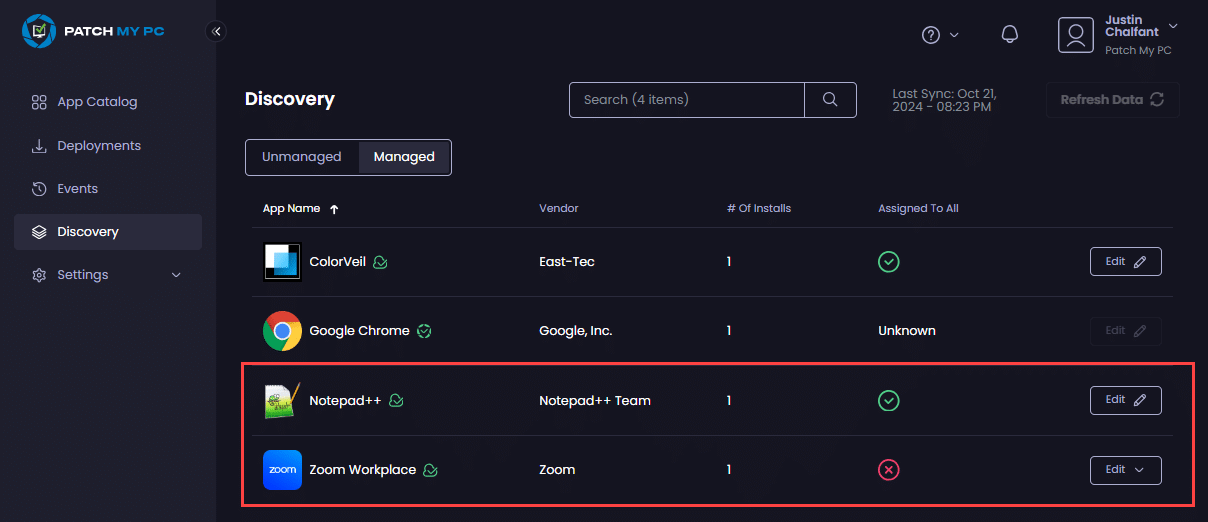Click the user profile avatar icon
1208x522 pixels.
(1076, 35)
